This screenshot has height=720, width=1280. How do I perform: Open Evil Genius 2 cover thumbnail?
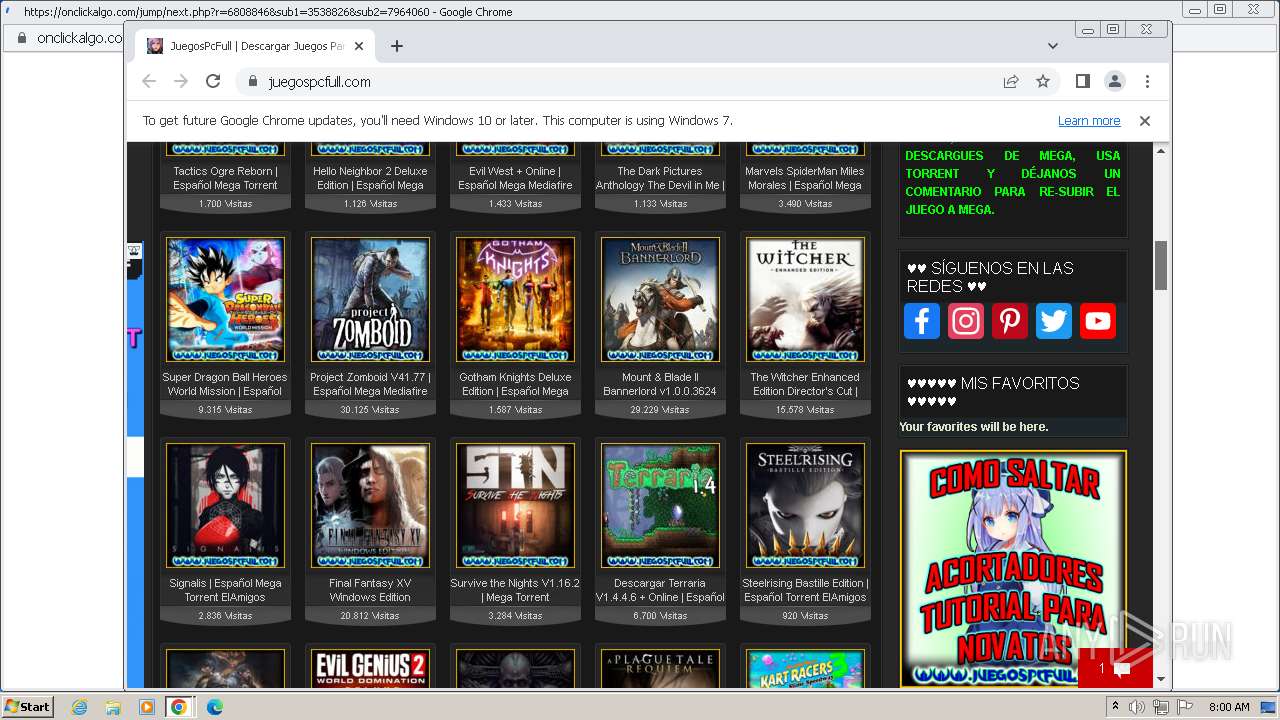370,668
